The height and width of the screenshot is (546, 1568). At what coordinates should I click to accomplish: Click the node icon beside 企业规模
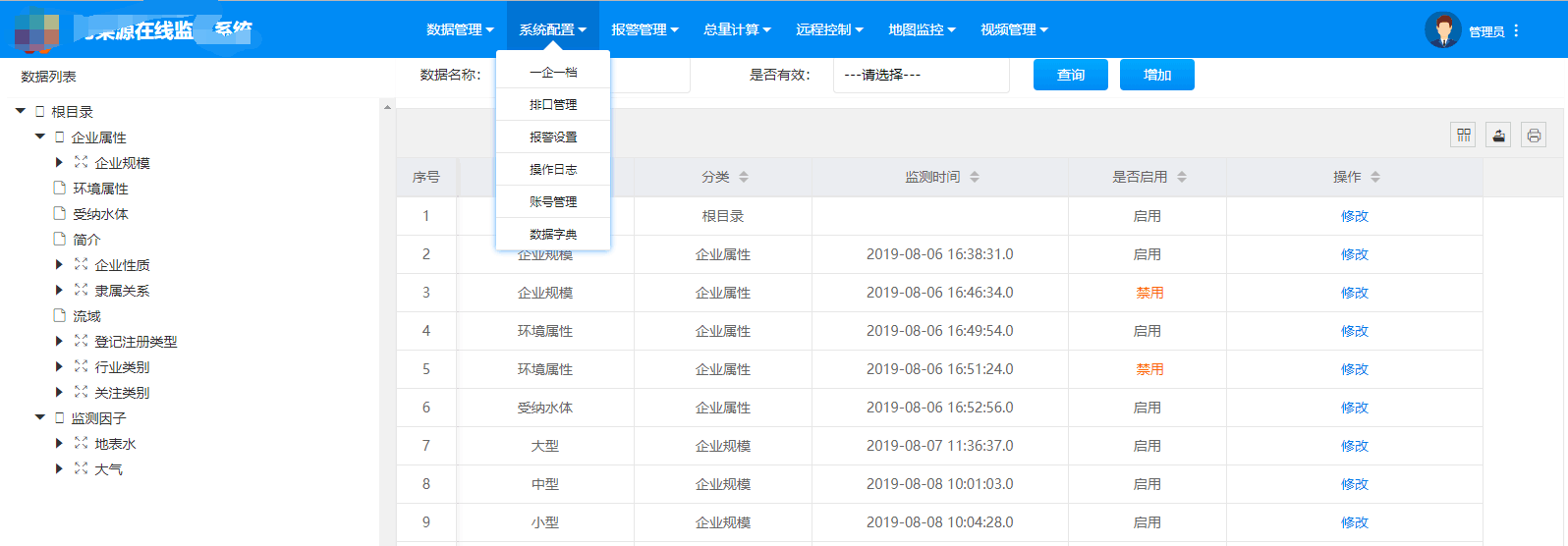pos(81,162)
